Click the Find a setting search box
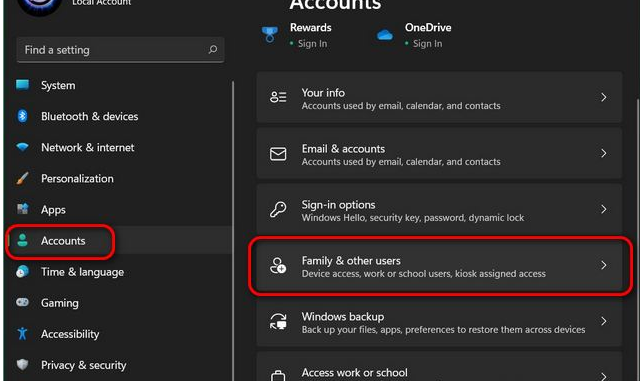 click(120, 50)
